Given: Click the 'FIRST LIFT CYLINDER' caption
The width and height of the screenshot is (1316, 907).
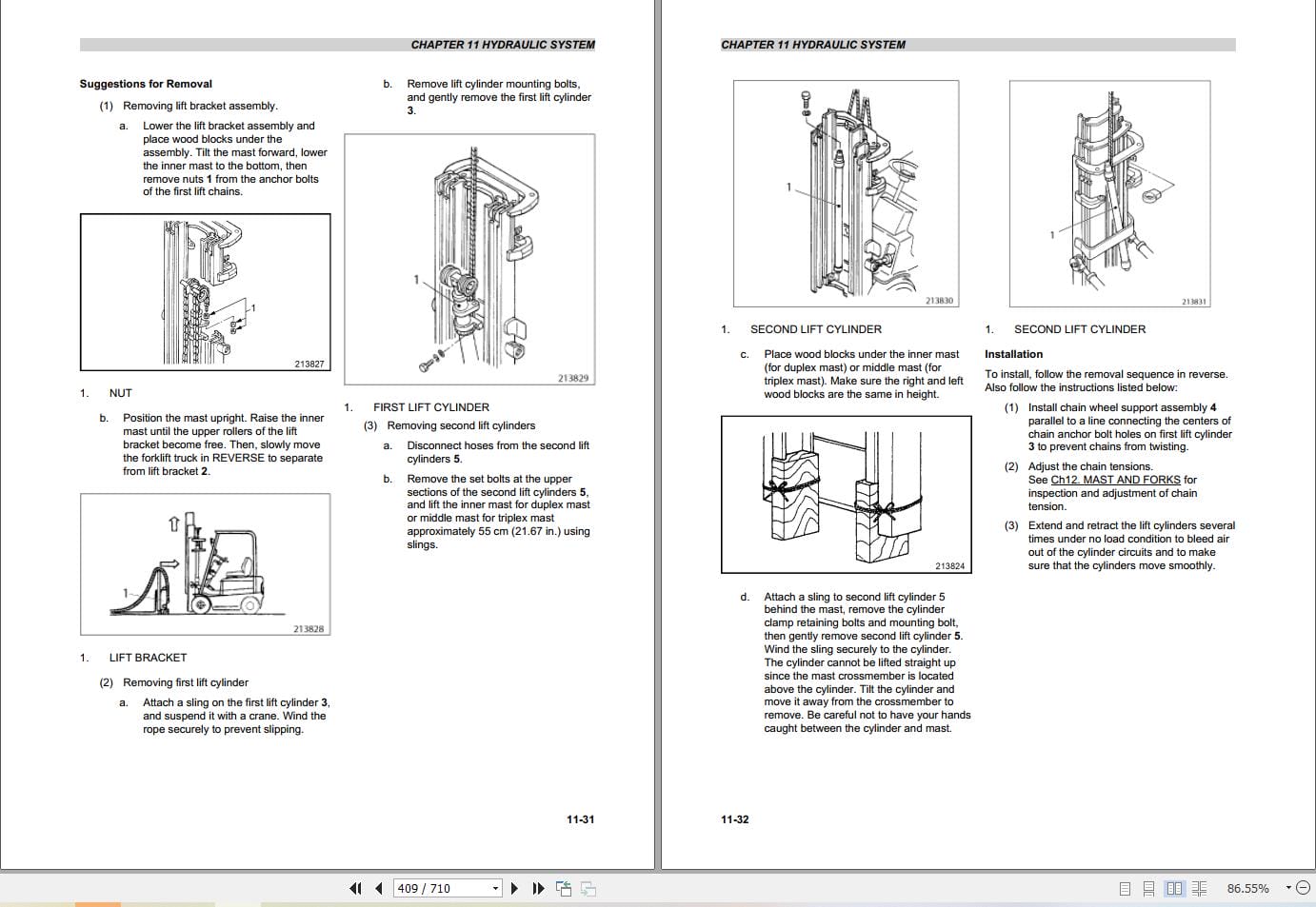Looking at the screenshot, I should pyautogui.click(x=431, y=407).
